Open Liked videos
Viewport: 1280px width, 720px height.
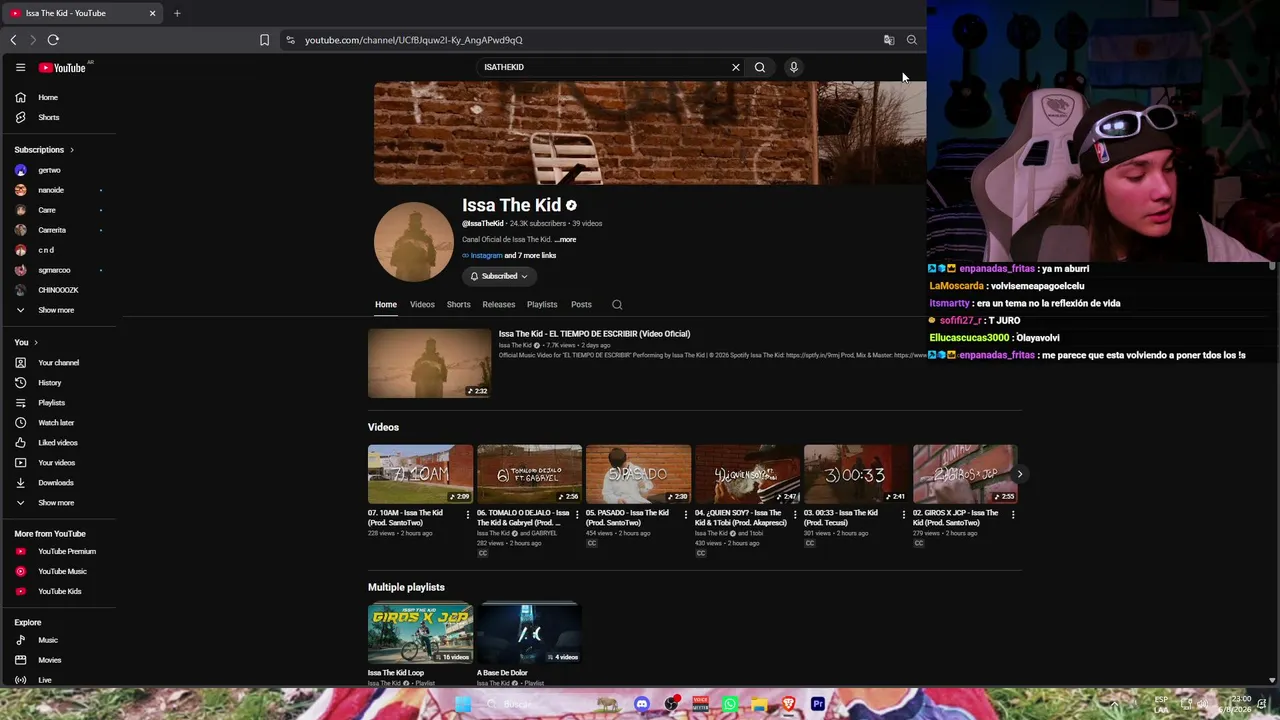click(x=60, y=442)
